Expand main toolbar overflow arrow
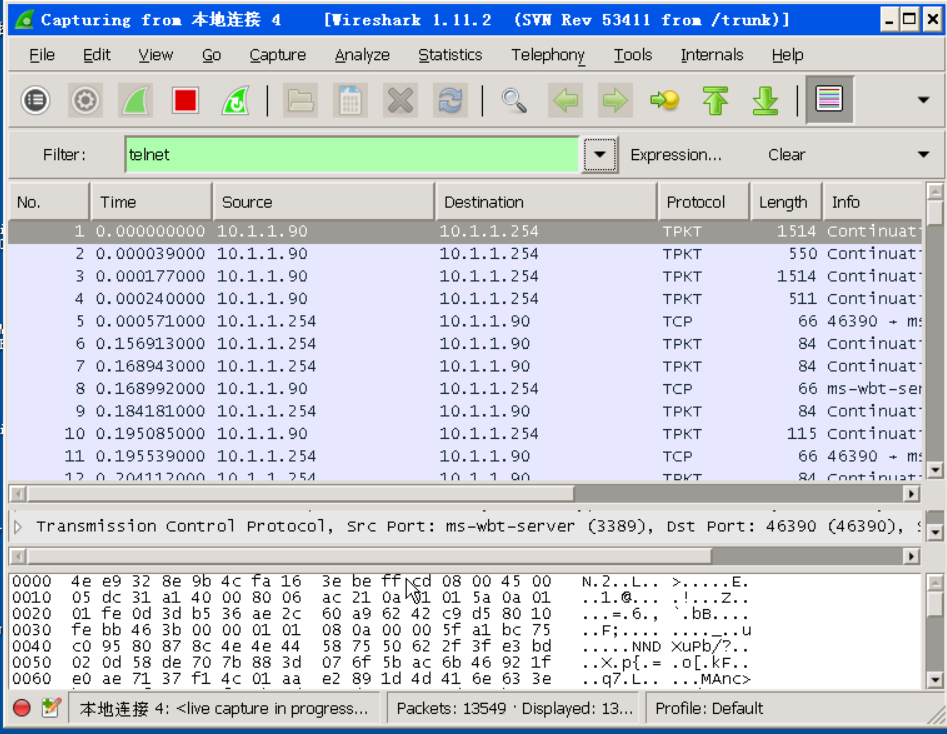 click(923, 100)
